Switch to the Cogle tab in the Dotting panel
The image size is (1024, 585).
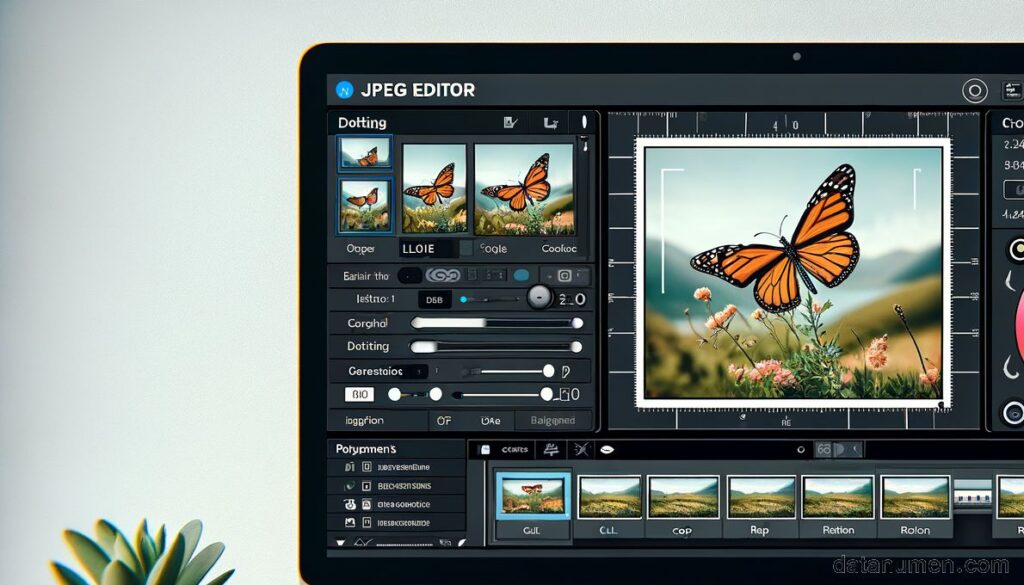coord(493,247)
